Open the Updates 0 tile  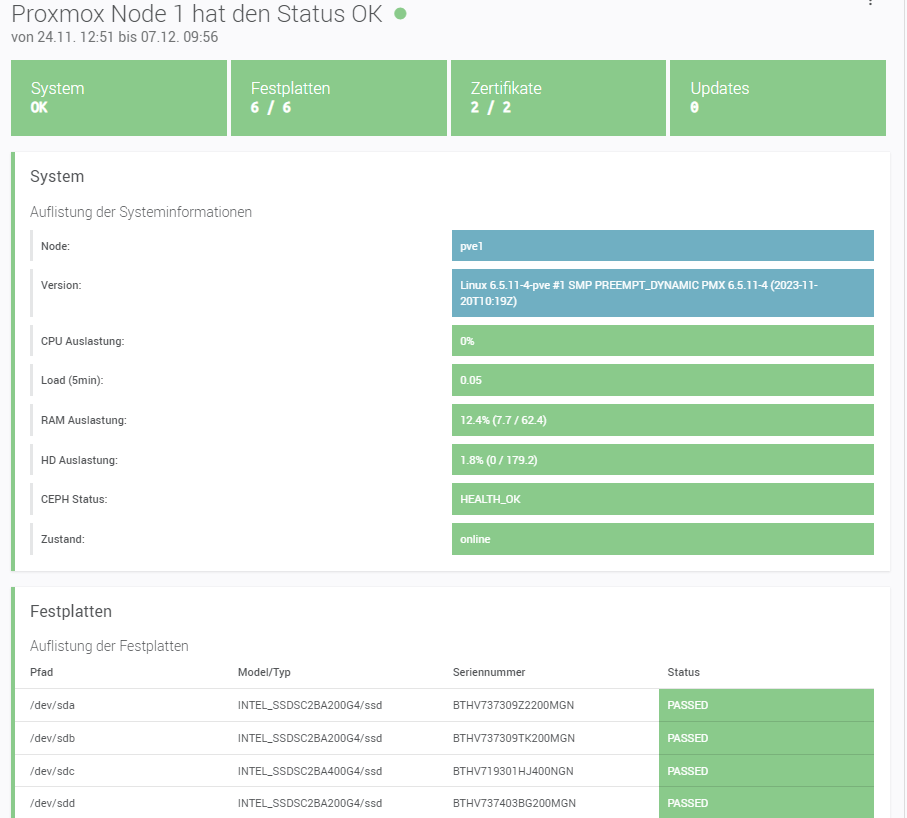click(777, 97)
